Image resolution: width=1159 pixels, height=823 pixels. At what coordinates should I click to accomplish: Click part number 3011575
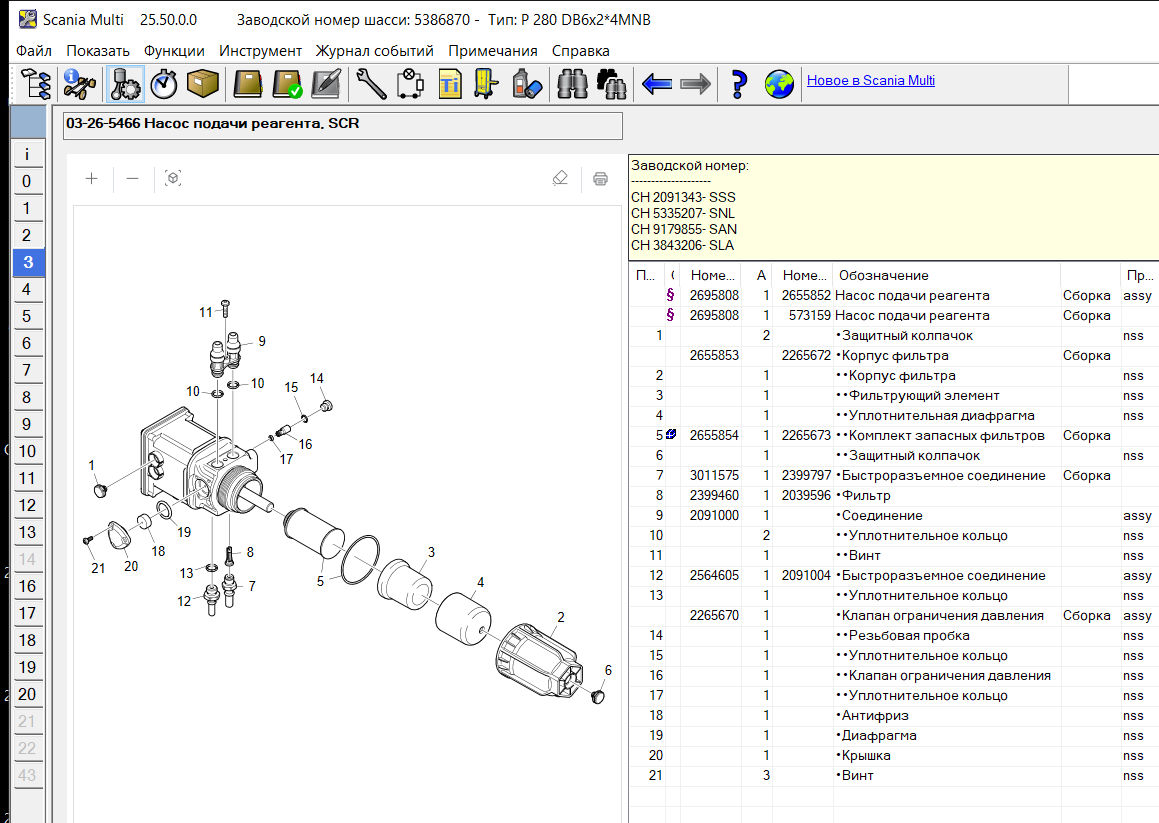point(714,475)
